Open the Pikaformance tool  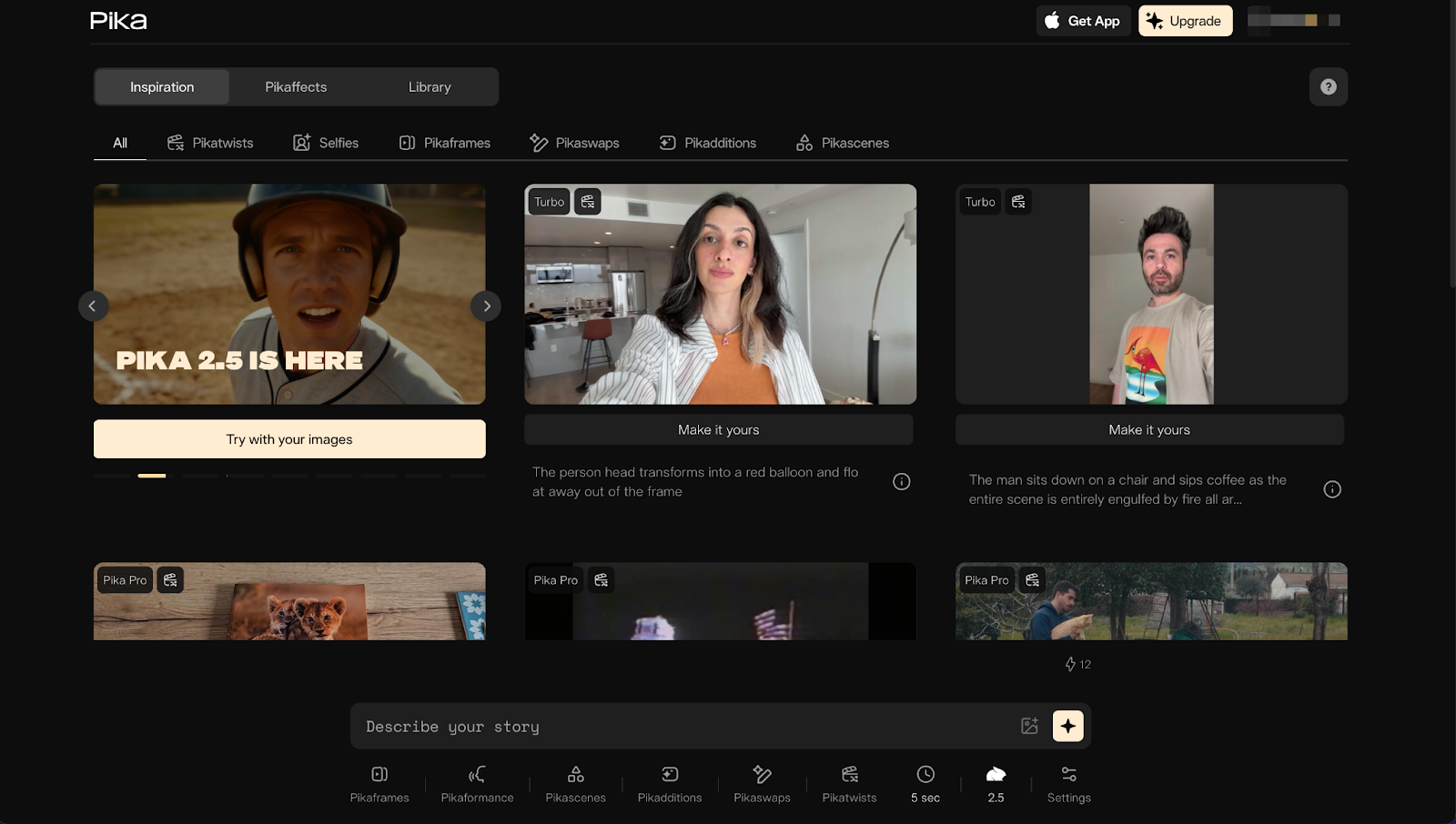(476, 783)
